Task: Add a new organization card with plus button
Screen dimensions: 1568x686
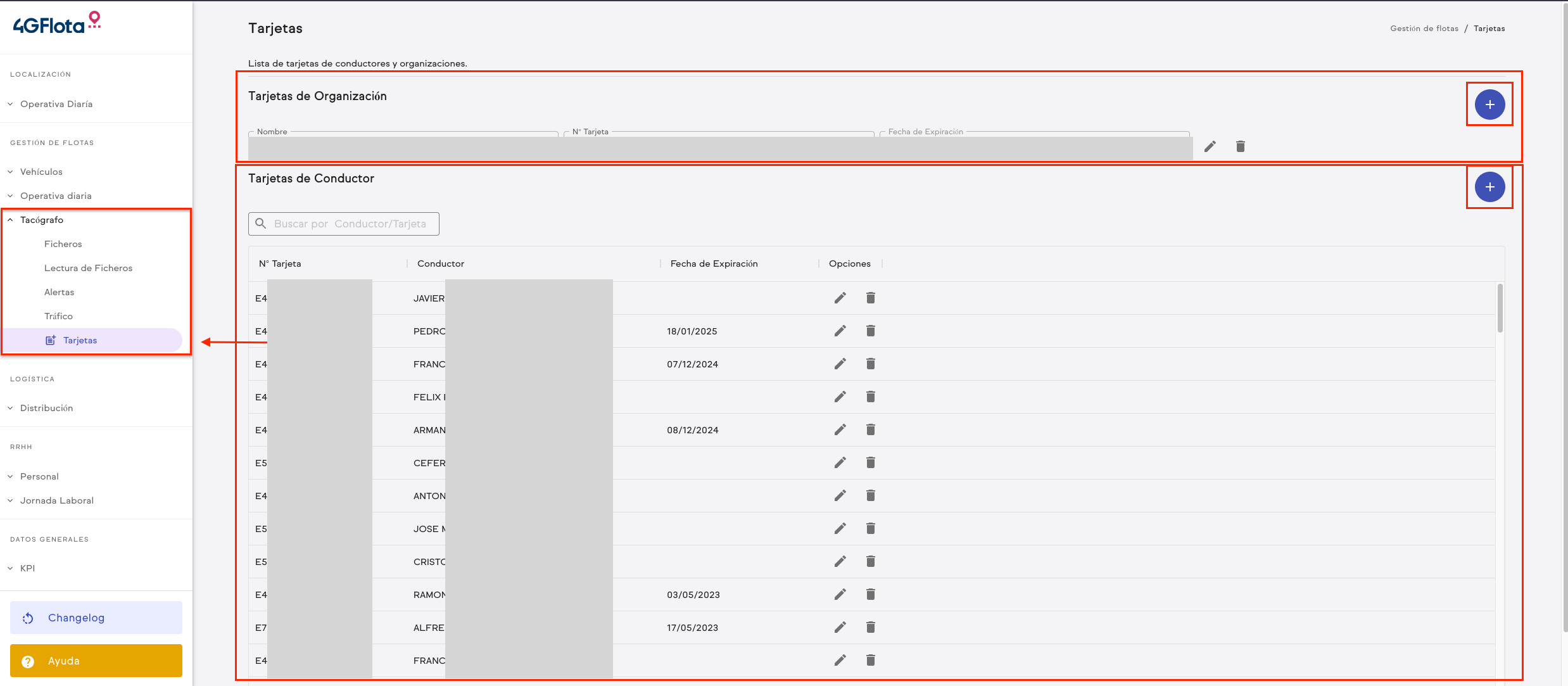Action: [1489, 105]
